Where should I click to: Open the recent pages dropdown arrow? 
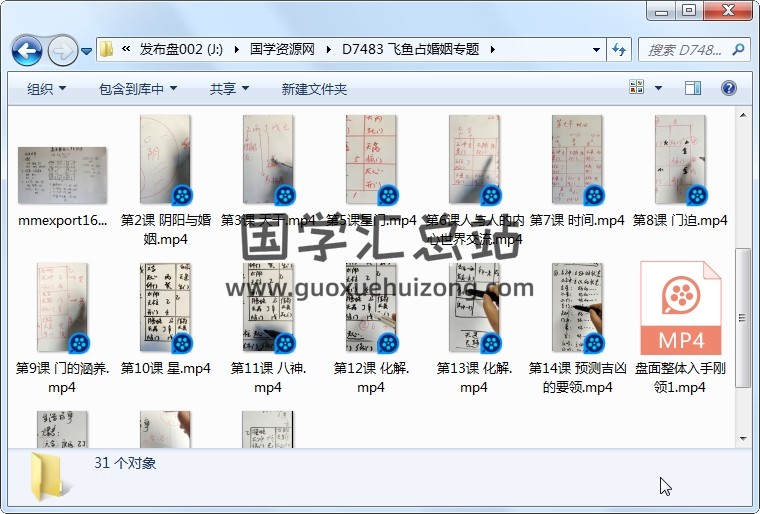(x=86, y=50)
